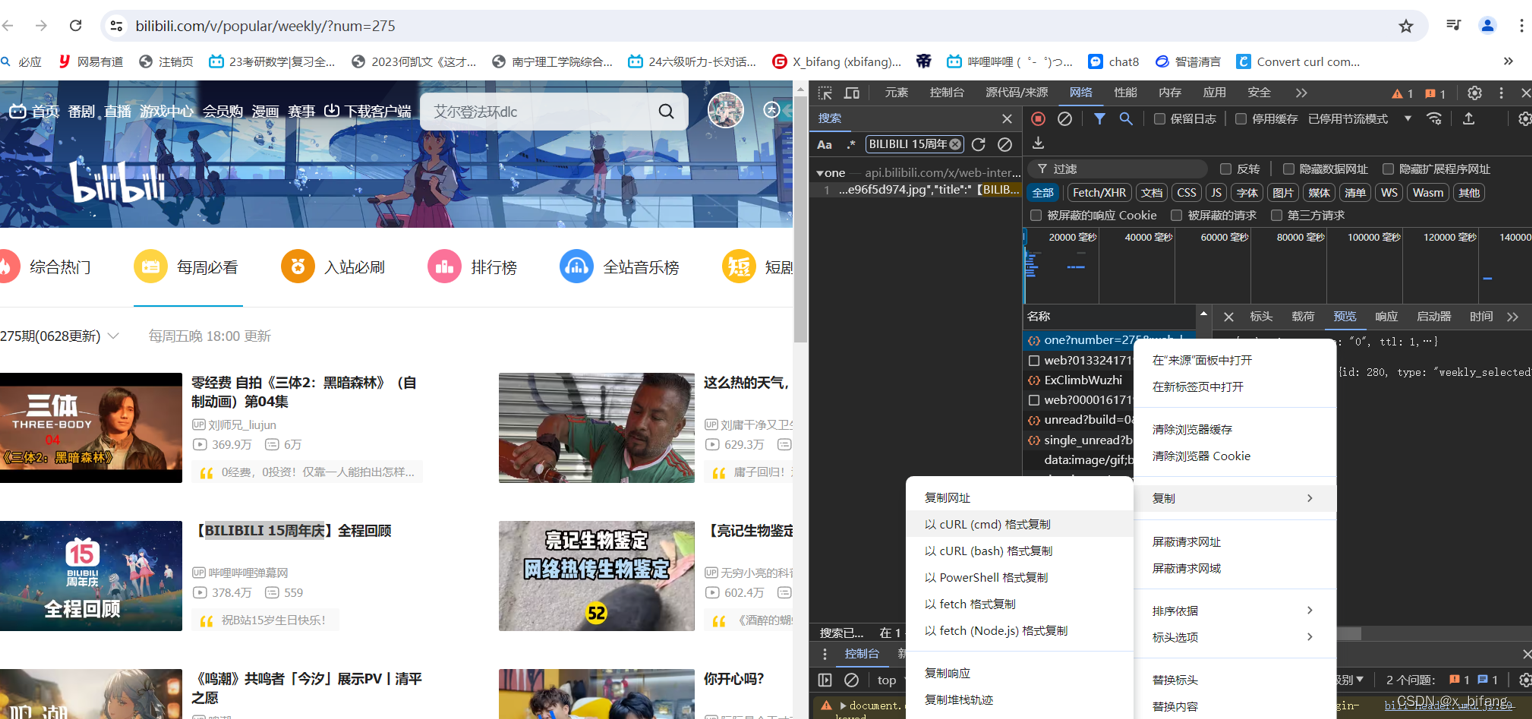The image size is (1532, 719).
Task: Toggle the 反转 invert filter checkbox
Action: 1225,169
